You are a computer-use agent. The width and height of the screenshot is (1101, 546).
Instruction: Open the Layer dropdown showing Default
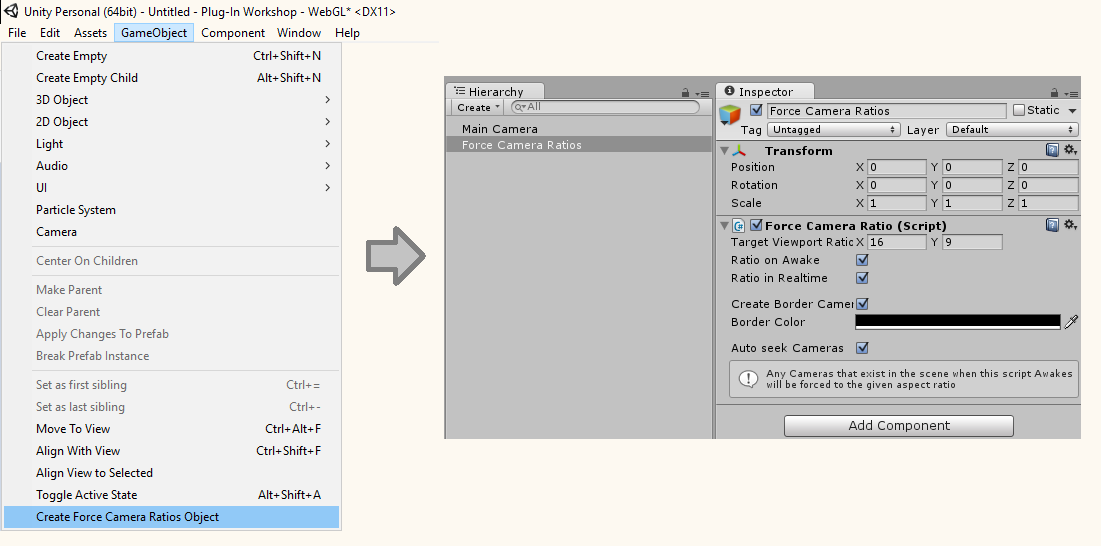1012,130
